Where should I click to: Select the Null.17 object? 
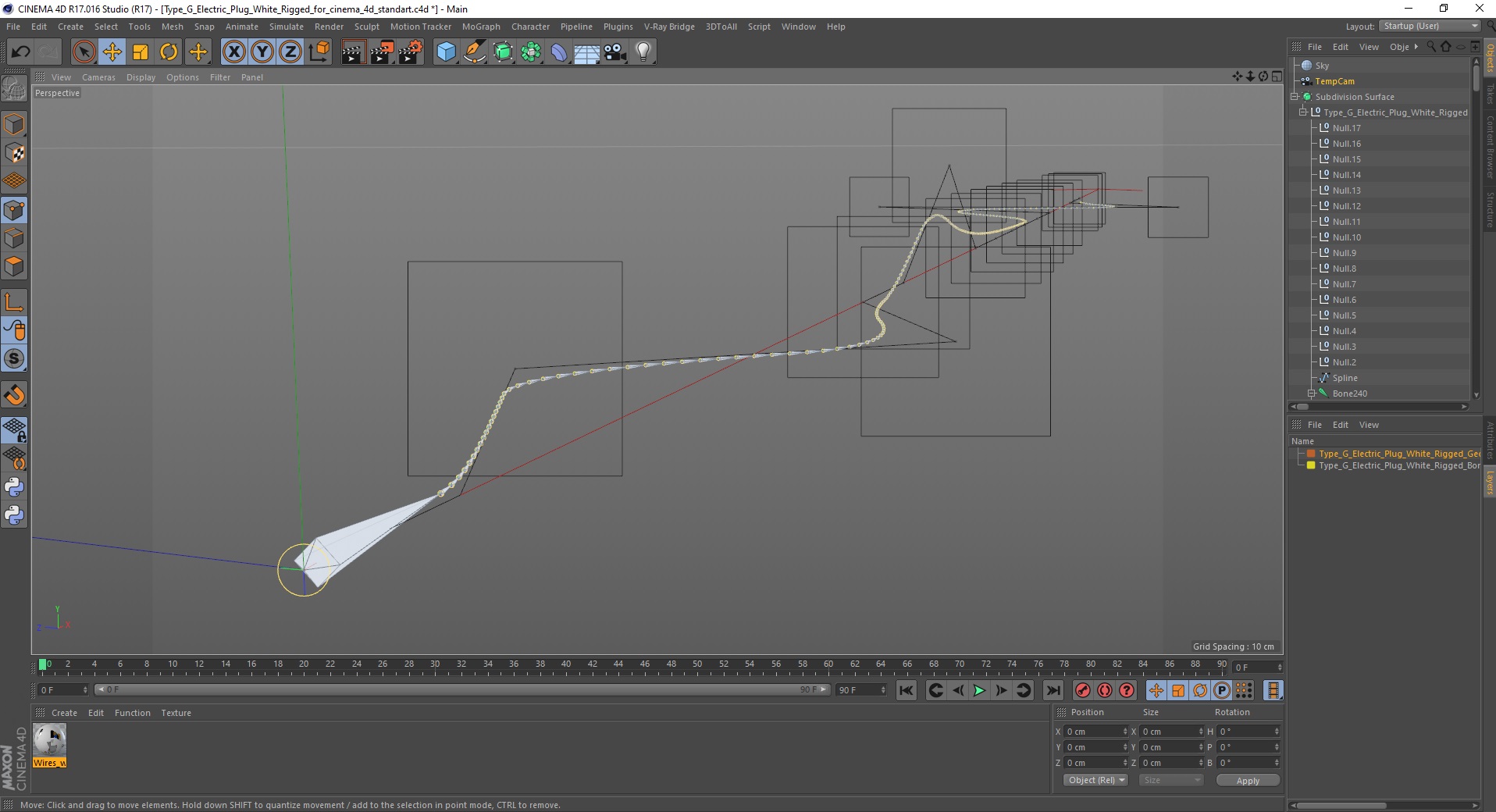[1346, 128]
